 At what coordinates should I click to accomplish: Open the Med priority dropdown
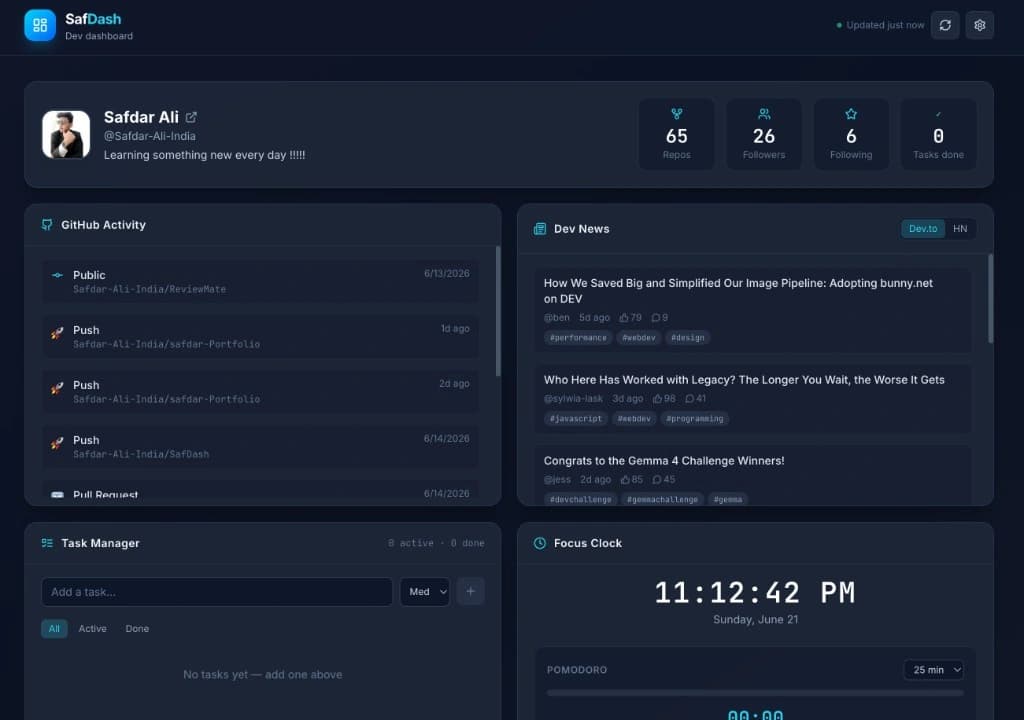(425, 591)
